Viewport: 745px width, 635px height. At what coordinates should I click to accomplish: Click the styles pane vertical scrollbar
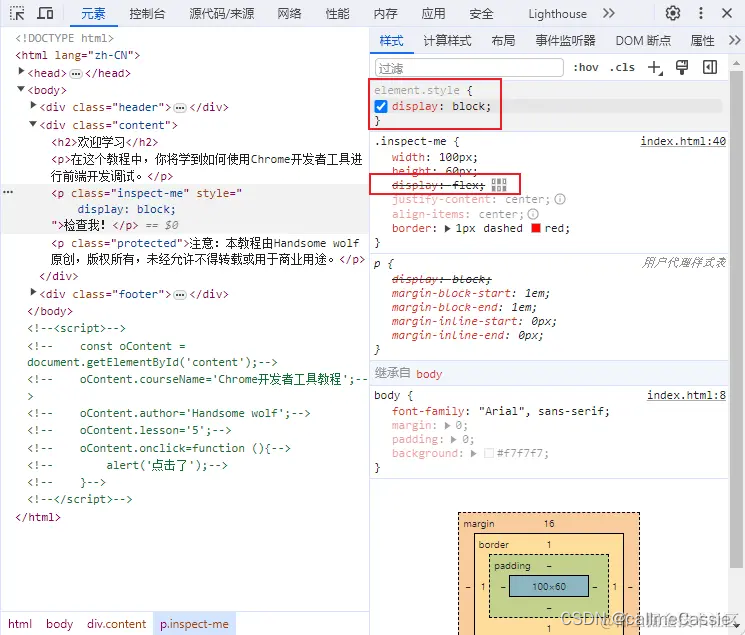pyautogui.click(x=736, y=318)
